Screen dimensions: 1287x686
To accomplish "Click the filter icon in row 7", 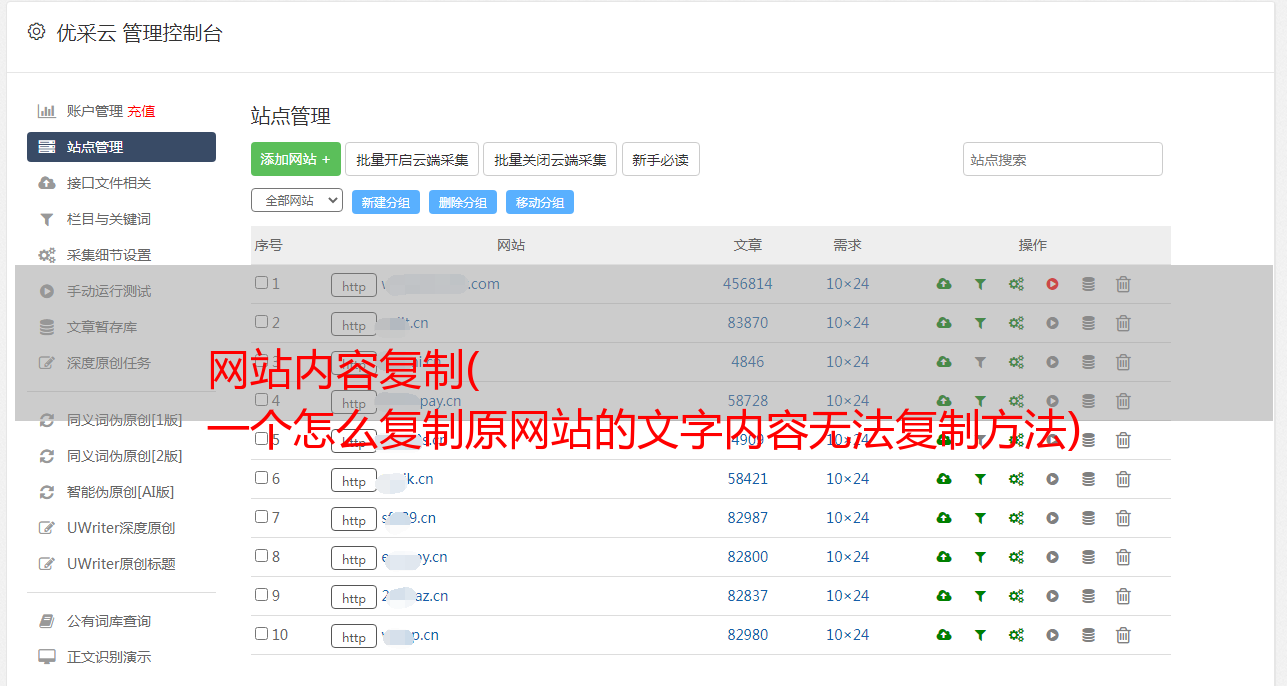I will [980, 518].
